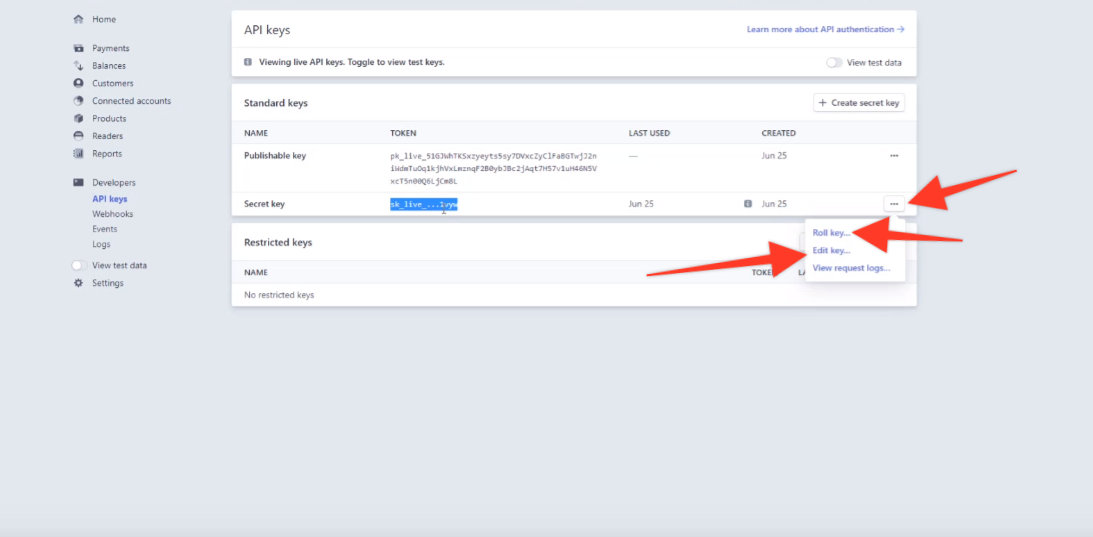Click the pk_live publishable key token
The width and height of the screenshot is (1093, 537).
[x=494, y=168]
